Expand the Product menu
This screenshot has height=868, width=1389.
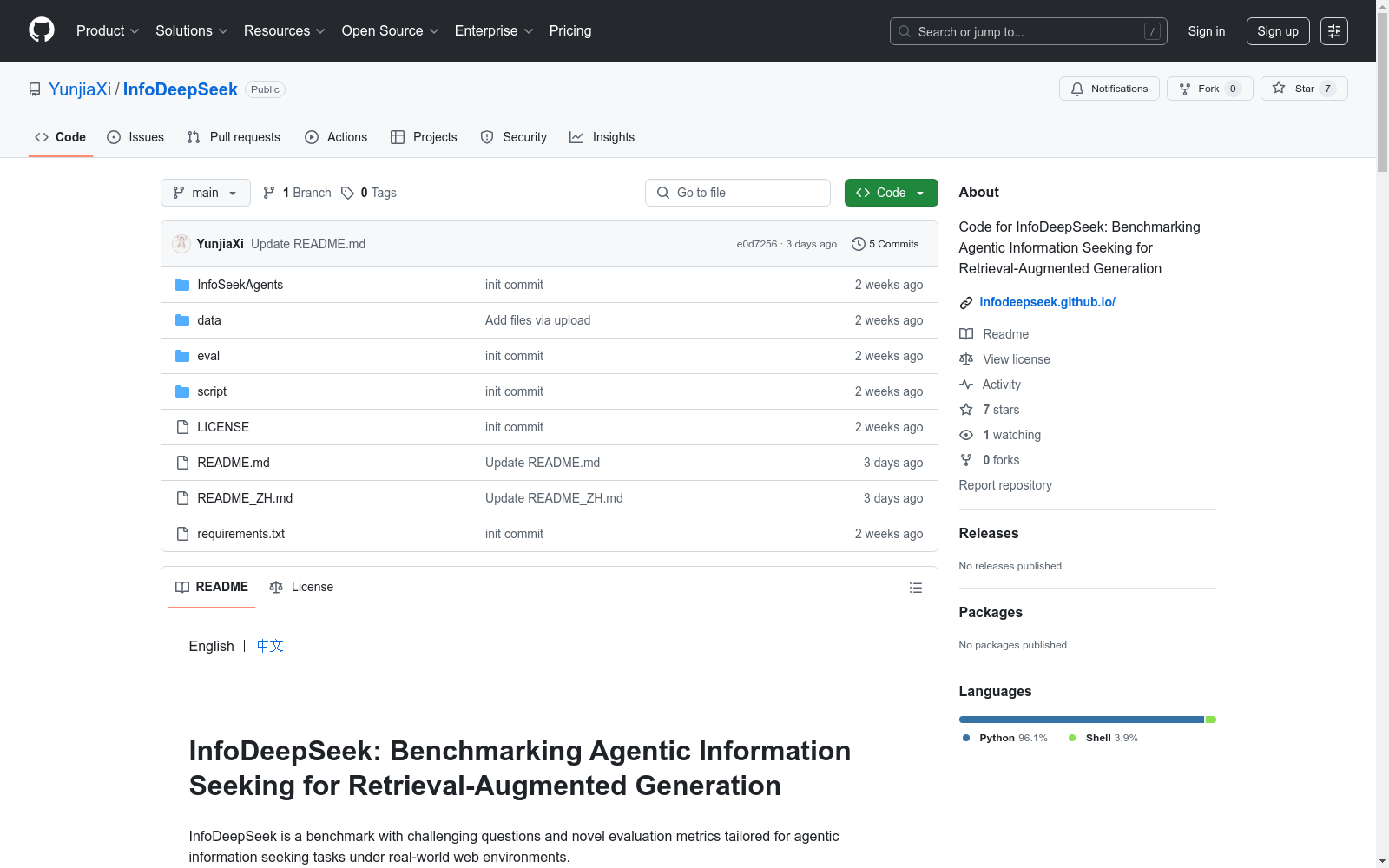tap(108, 31)
